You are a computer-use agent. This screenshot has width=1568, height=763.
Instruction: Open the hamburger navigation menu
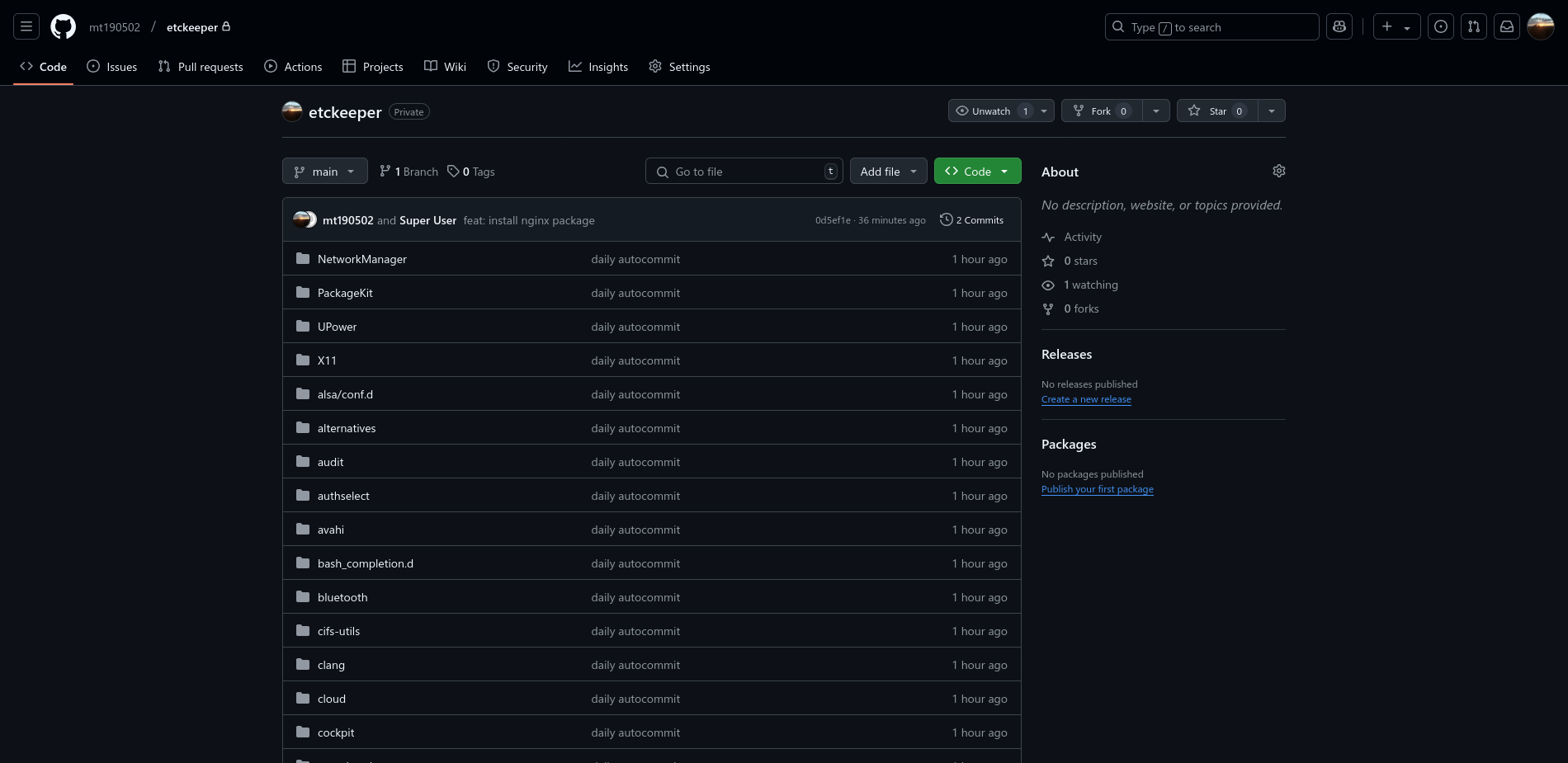point(26,27)
